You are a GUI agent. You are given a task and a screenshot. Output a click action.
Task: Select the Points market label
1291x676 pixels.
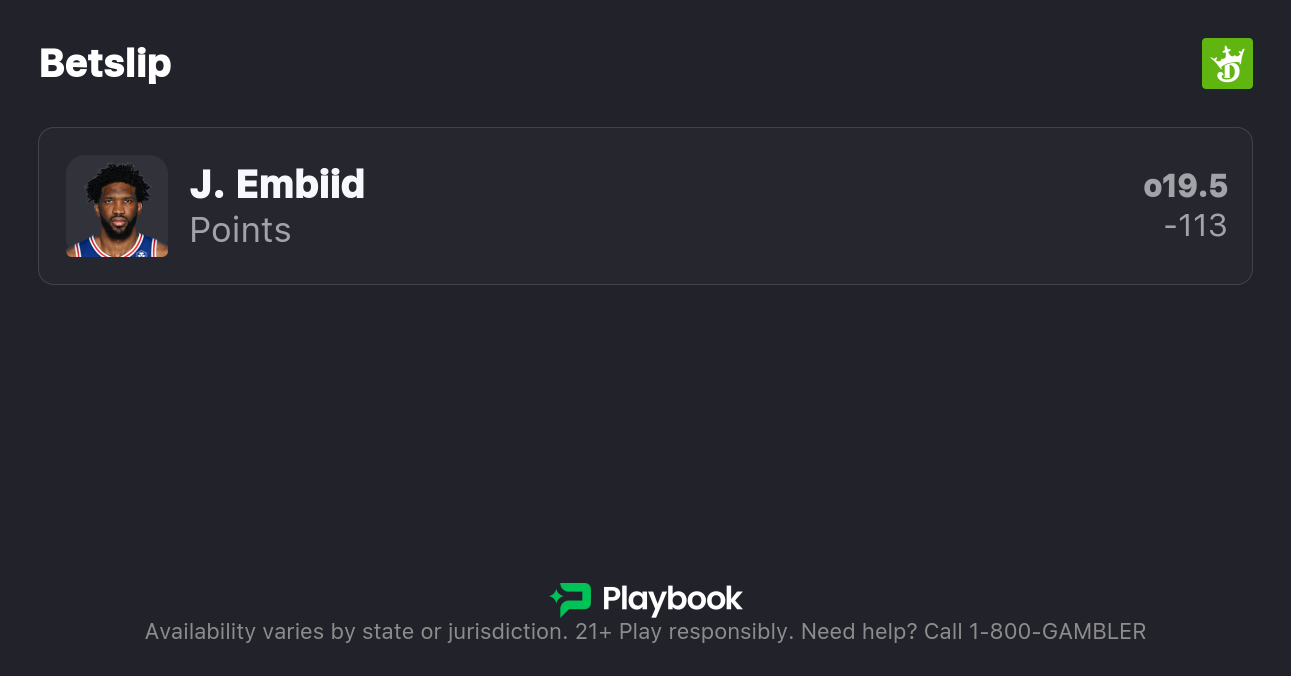click(240, 230)
